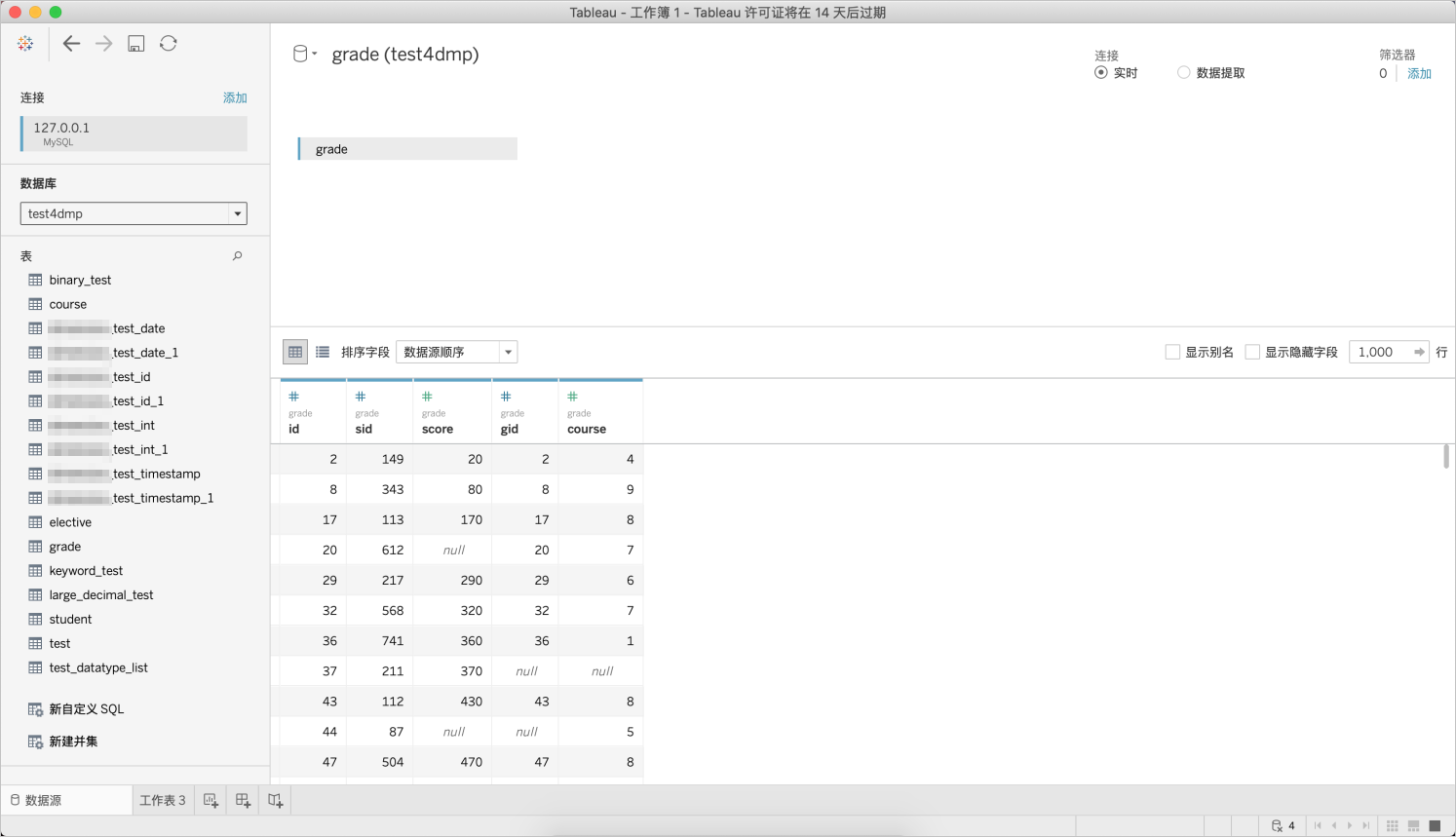Select the 127.0.0.1 MySQL connection
The width and height of the screenshot is (1456, 837).
(x=134, y=133)
